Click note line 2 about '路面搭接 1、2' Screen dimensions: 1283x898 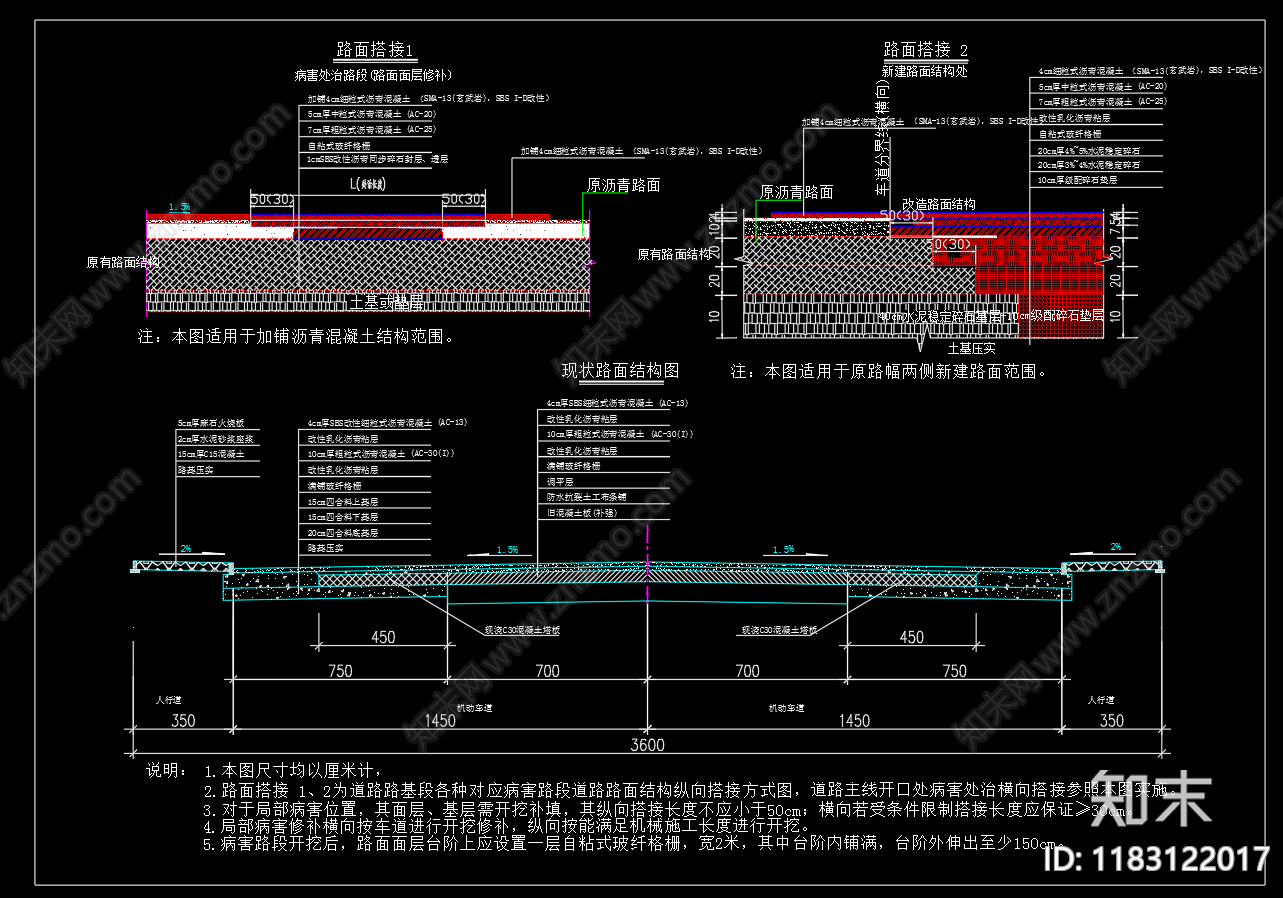(x=688, y=789)
